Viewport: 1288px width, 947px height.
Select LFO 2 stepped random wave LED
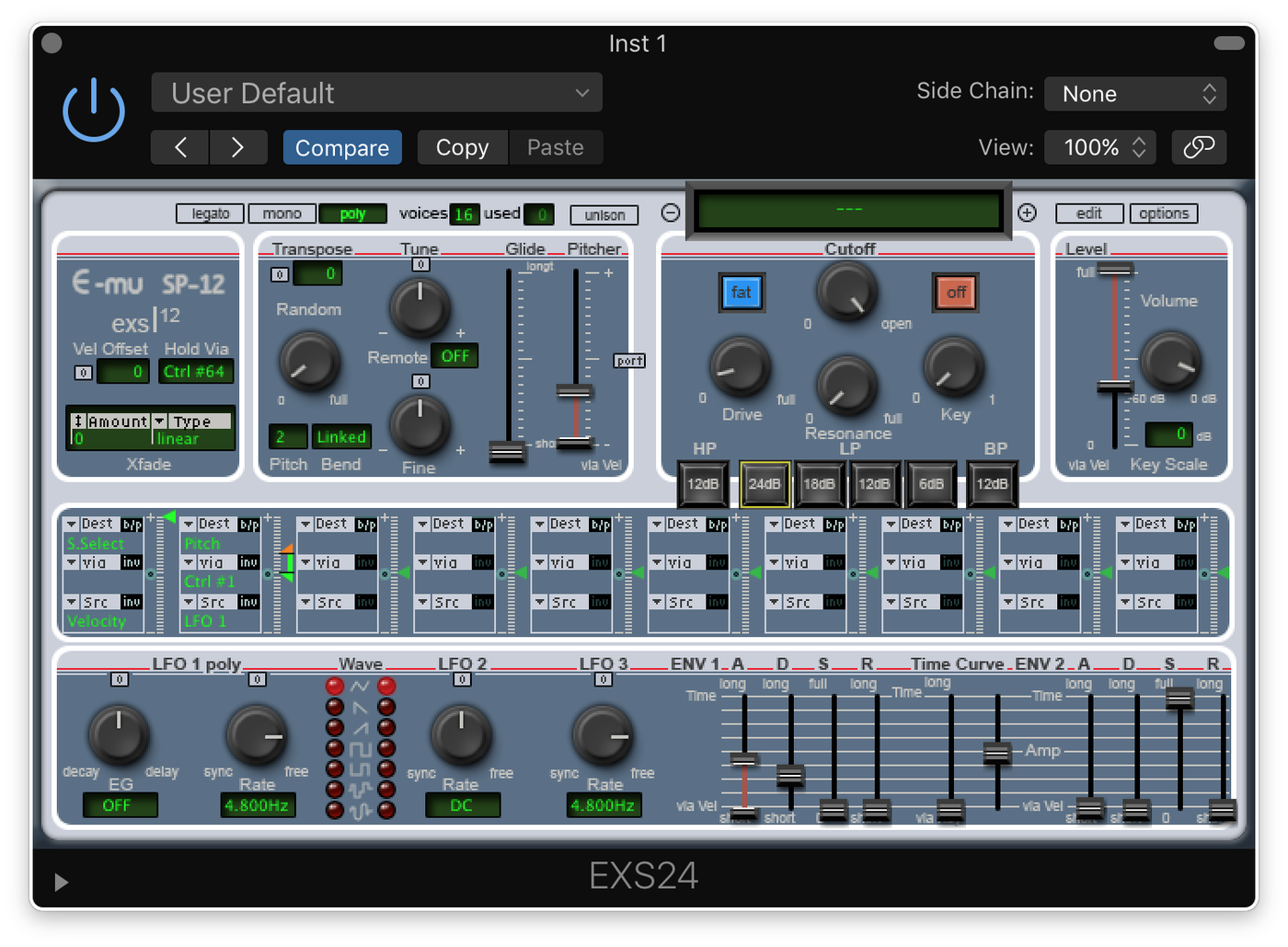[x=386, y=790]
